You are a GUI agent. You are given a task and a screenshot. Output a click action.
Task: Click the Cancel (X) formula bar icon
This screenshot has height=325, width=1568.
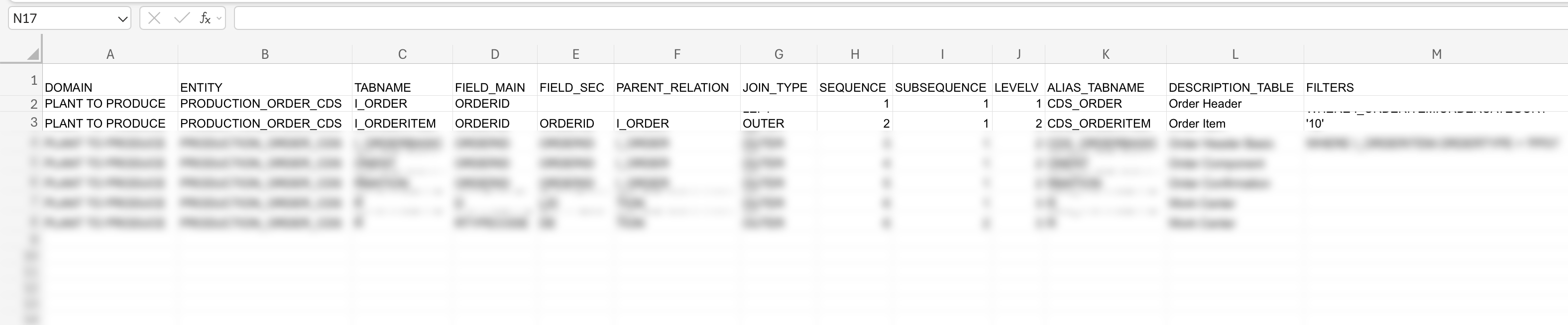154,18
